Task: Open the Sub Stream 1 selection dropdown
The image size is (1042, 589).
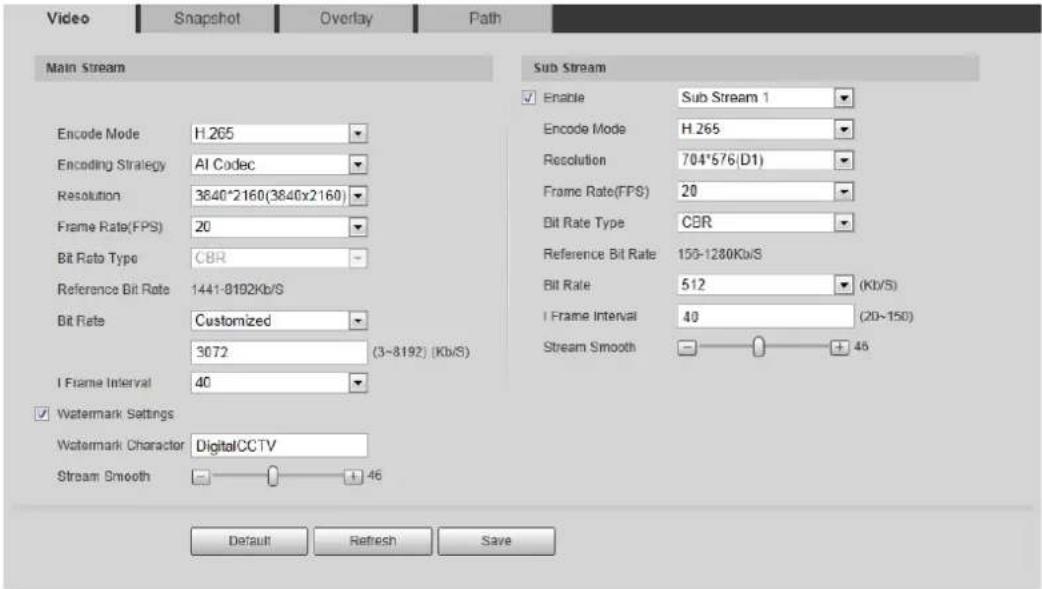Action: tap(766, 98)
